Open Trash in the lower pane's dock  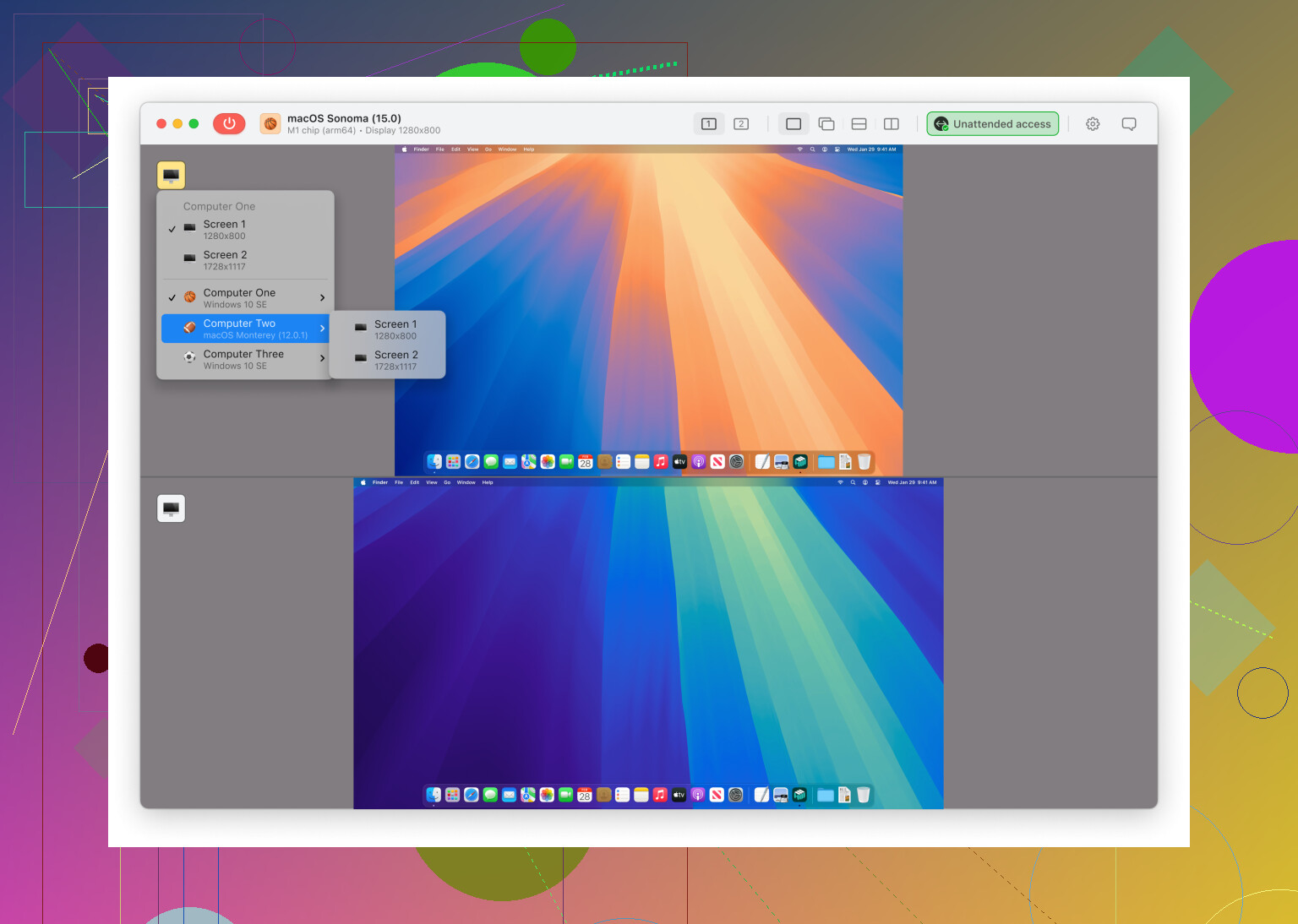tap(863, 794)
